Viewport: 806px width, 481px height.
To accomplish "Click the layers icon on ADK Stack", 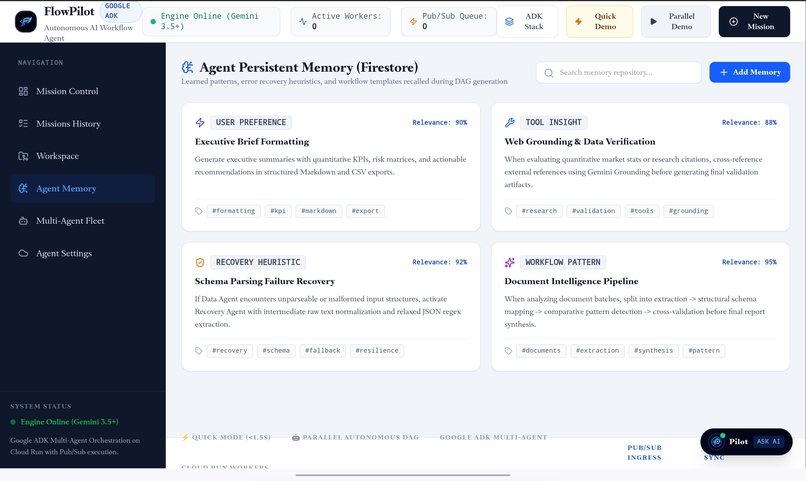I will 509,22.
